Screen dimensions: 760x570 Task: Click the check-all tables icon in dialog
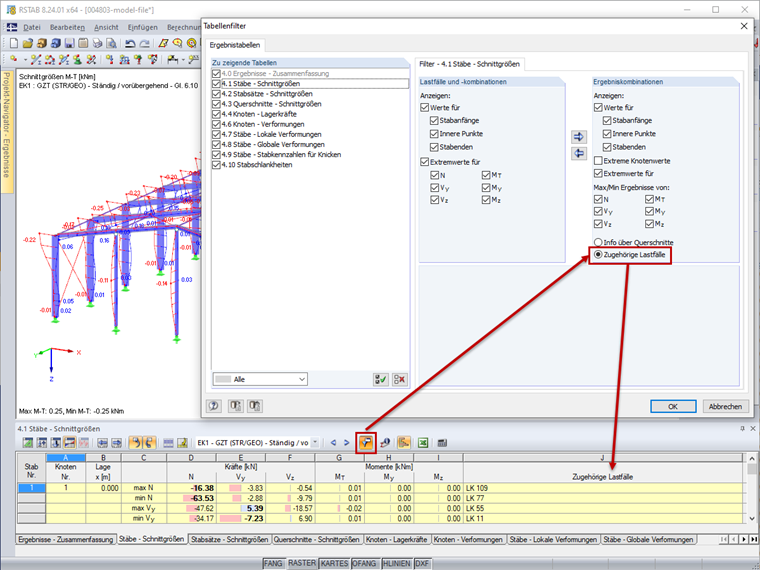pyautogui.click(x=381, y=380)
